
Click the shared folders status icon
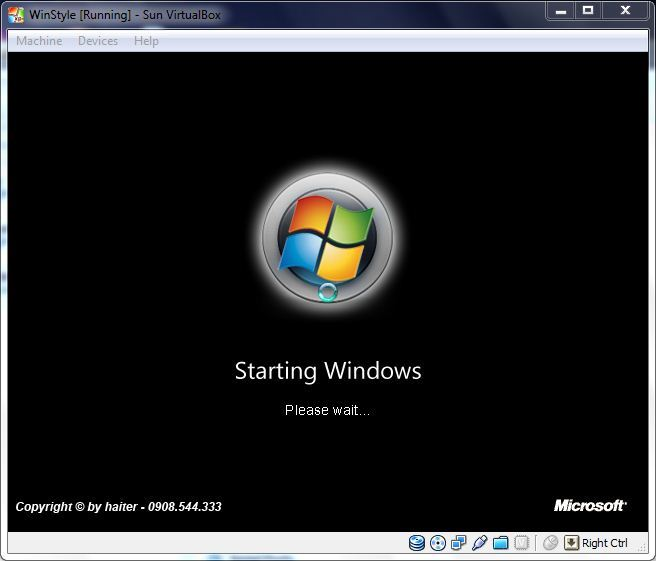pos(500,543)
